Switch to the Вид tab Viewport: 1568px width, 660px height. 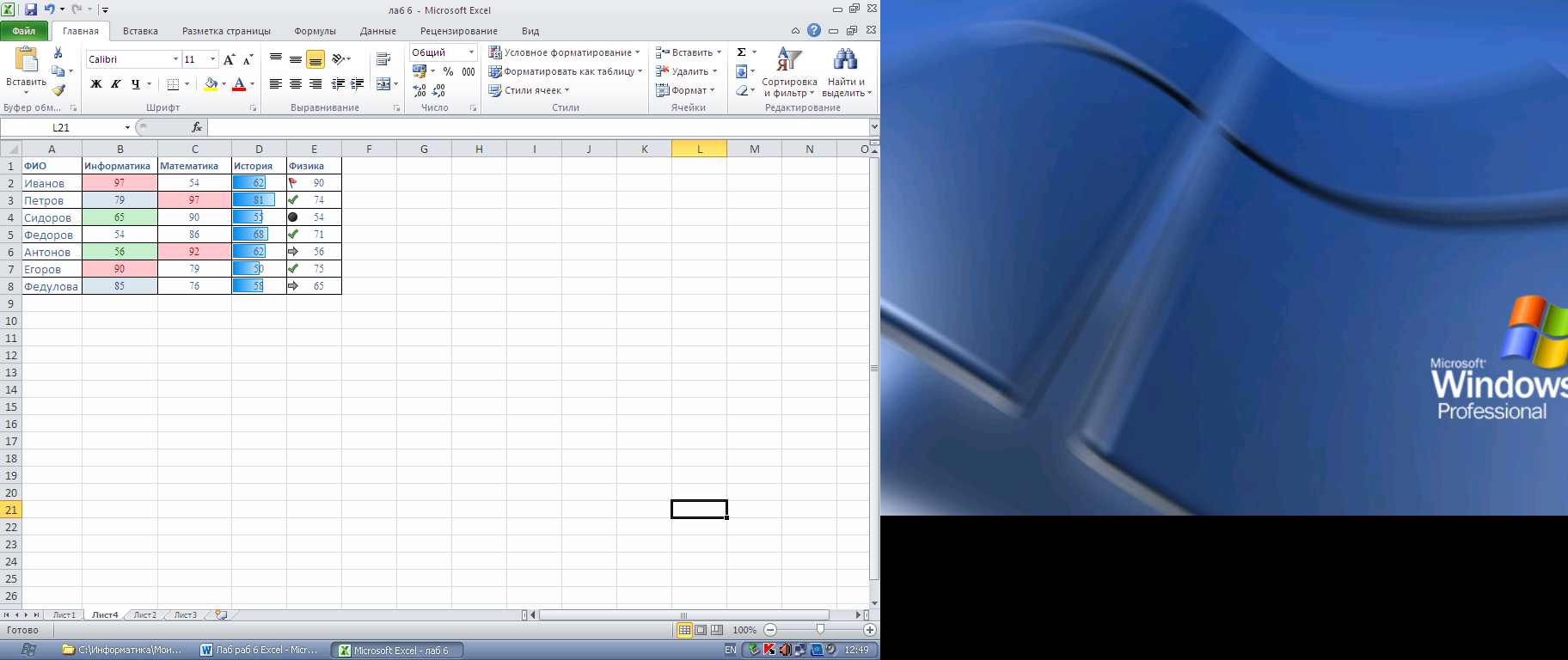click(530, 31)
